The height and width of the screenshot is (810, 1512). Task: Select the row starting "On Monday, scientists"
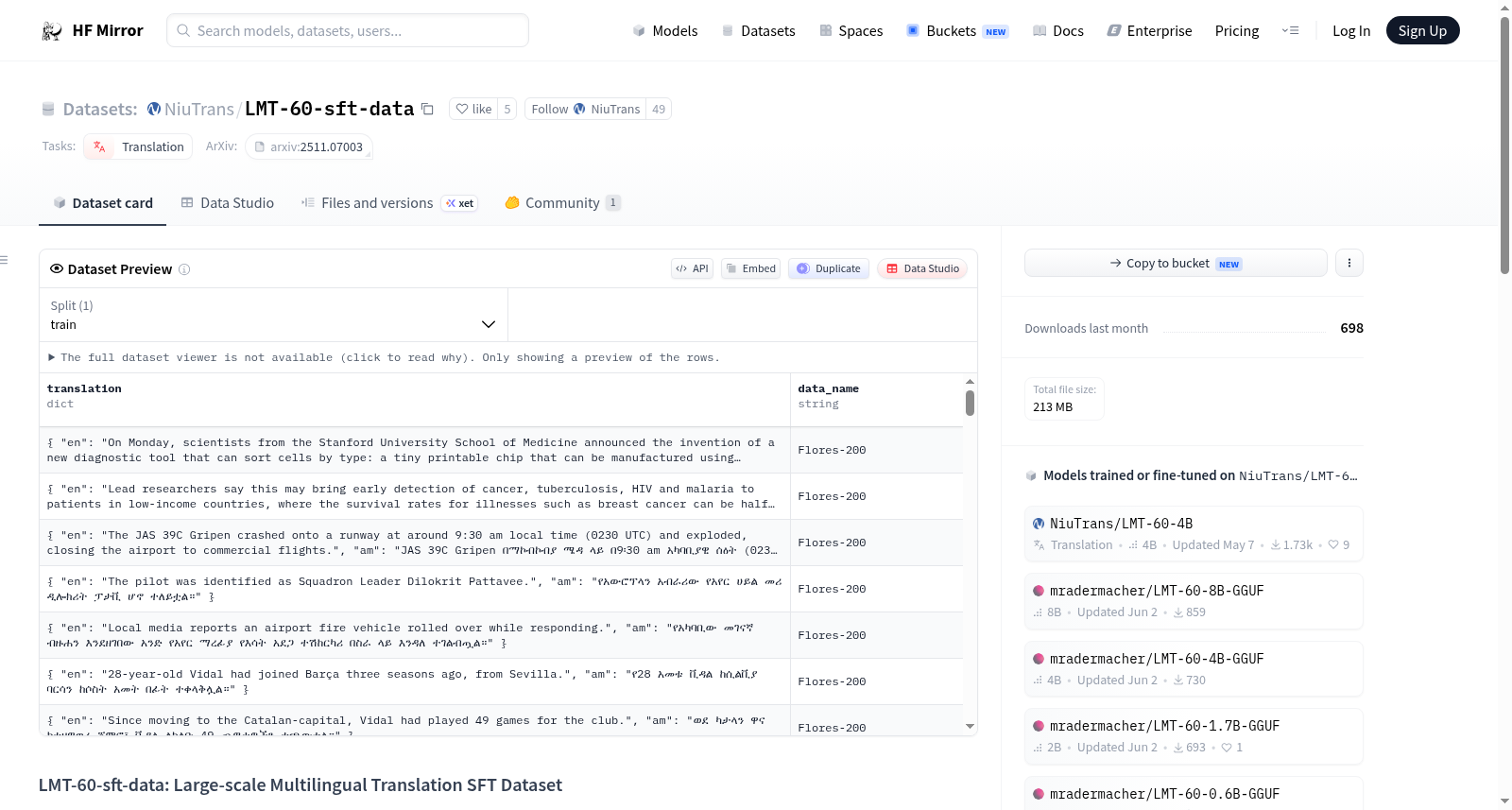click(x=501, y=450)
